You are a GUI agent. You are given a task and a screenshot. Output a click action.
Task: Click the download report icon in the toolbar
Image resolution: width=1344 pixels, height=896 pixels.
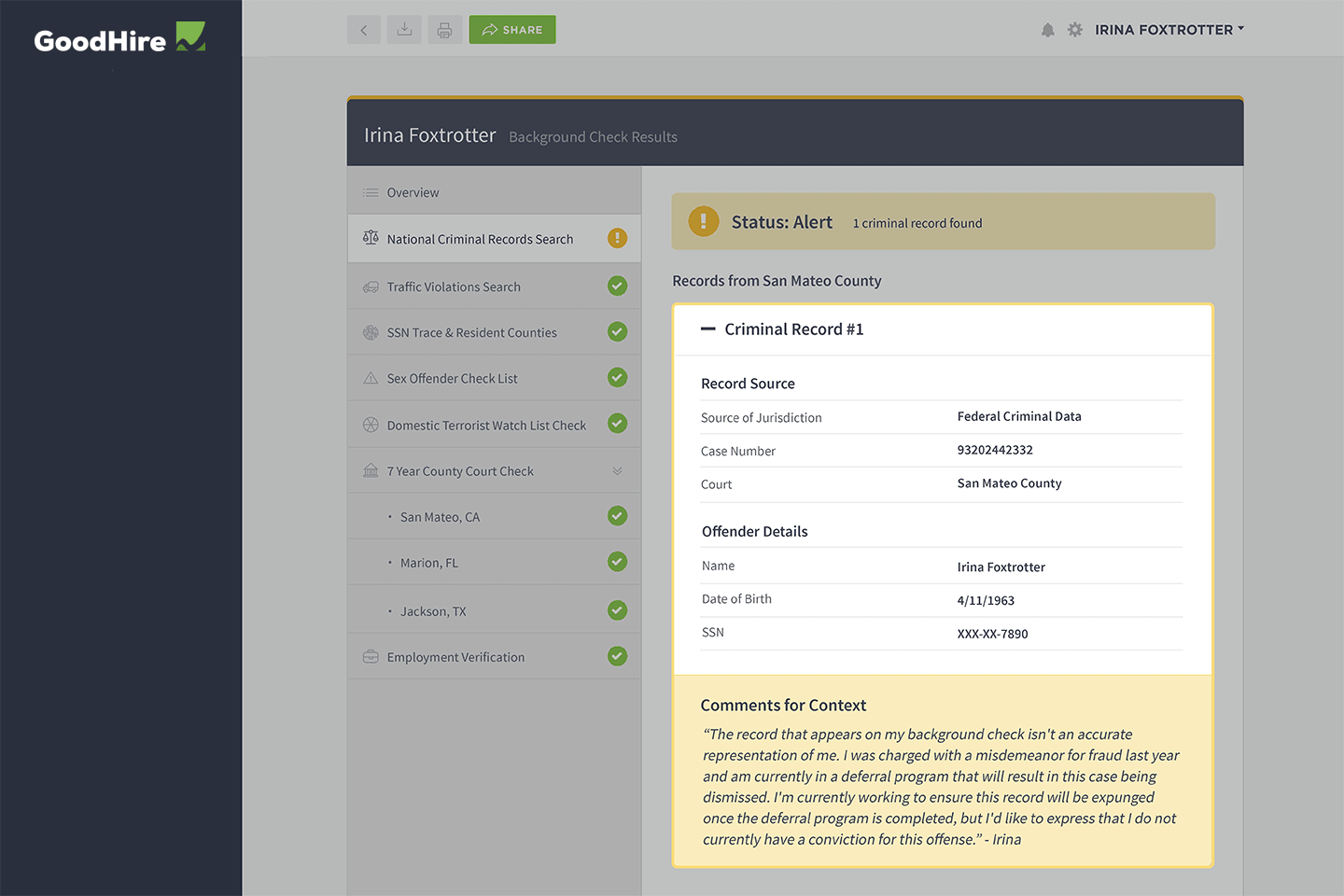(403, 29)
